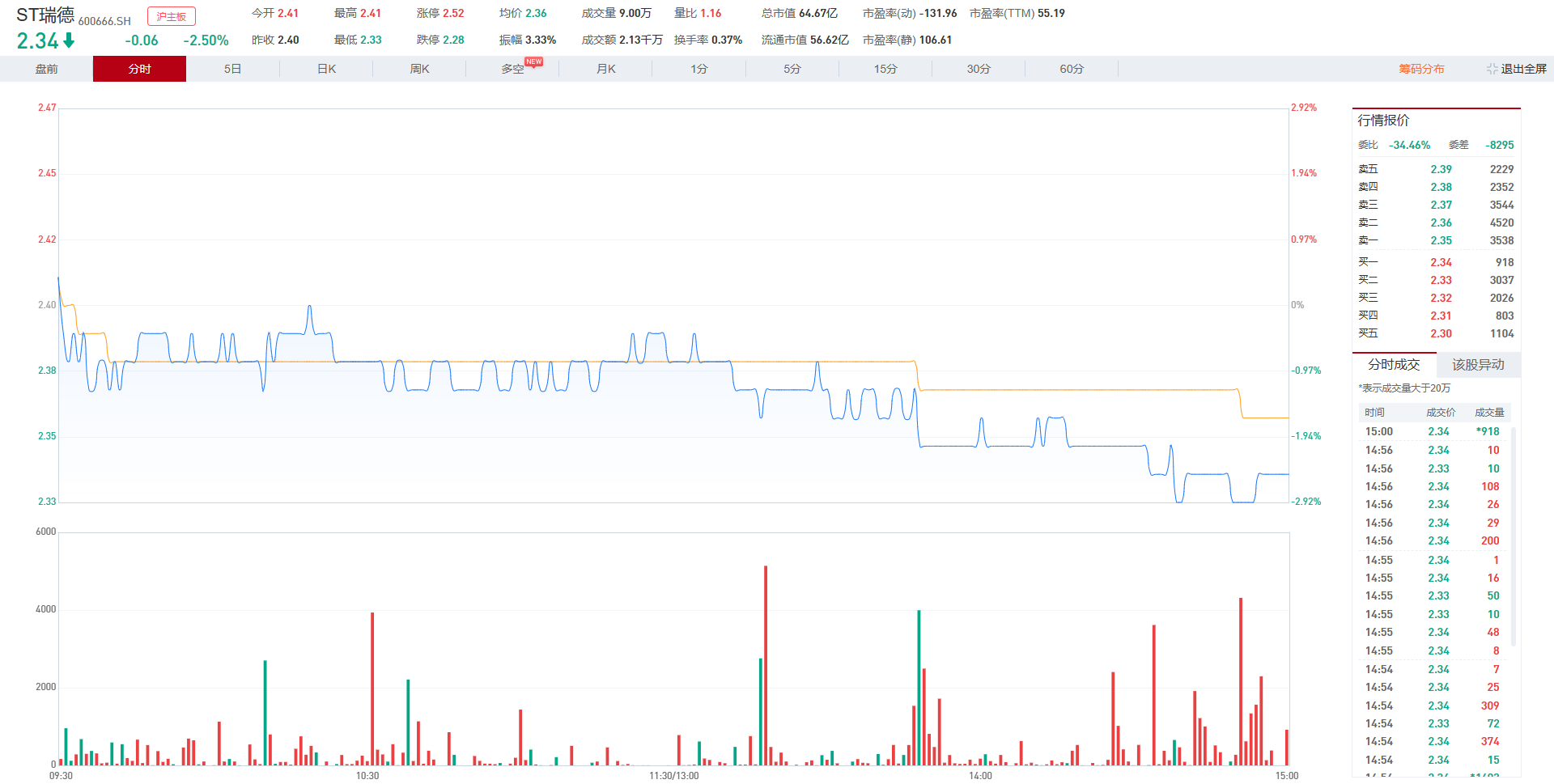The image size is (1554, 784).
Task: Click the trade list scrollbar
Action: 1514,536
